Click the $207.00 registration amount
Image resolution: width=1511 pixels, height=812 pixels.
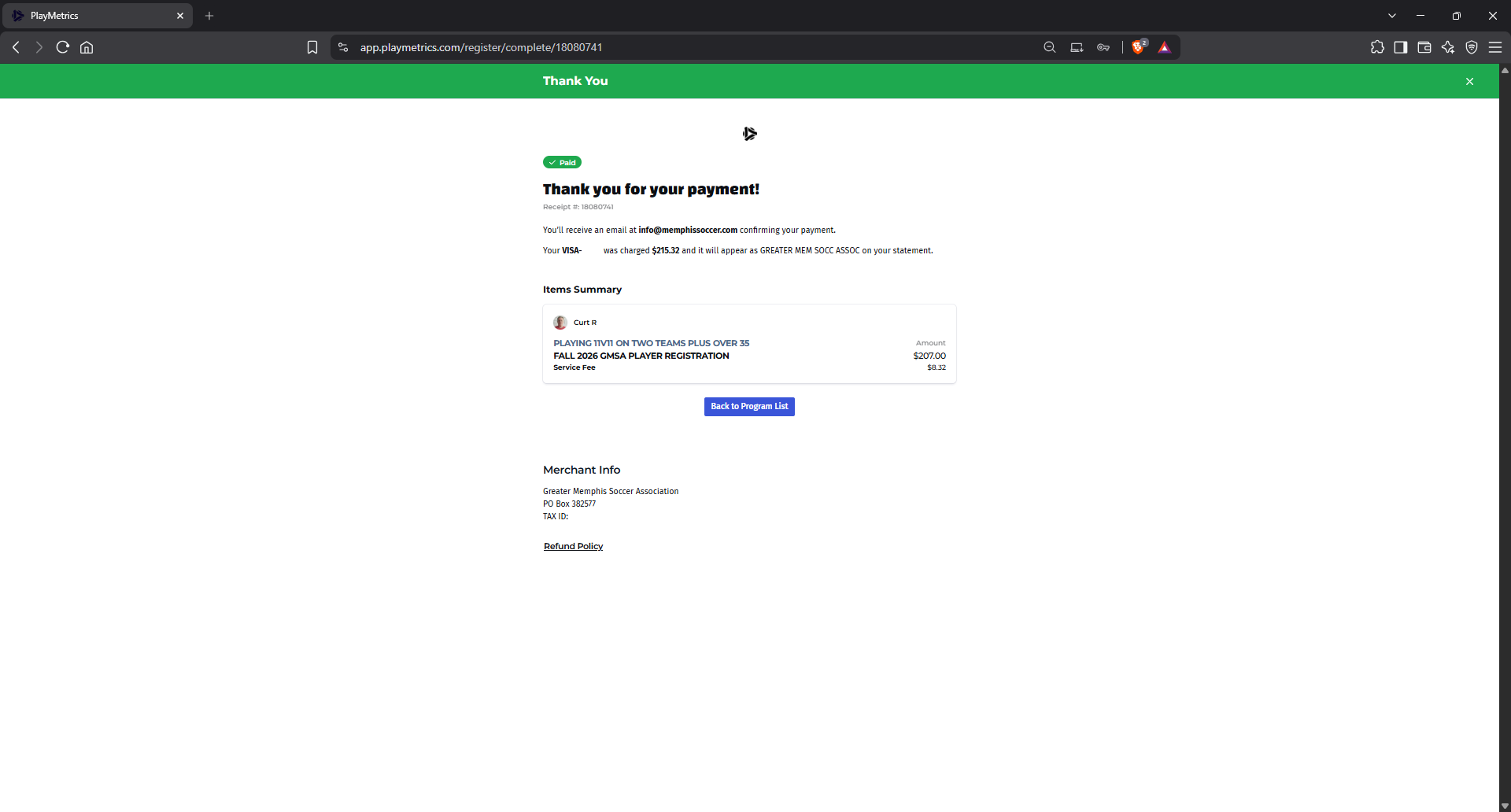click(x=929, y=356)
